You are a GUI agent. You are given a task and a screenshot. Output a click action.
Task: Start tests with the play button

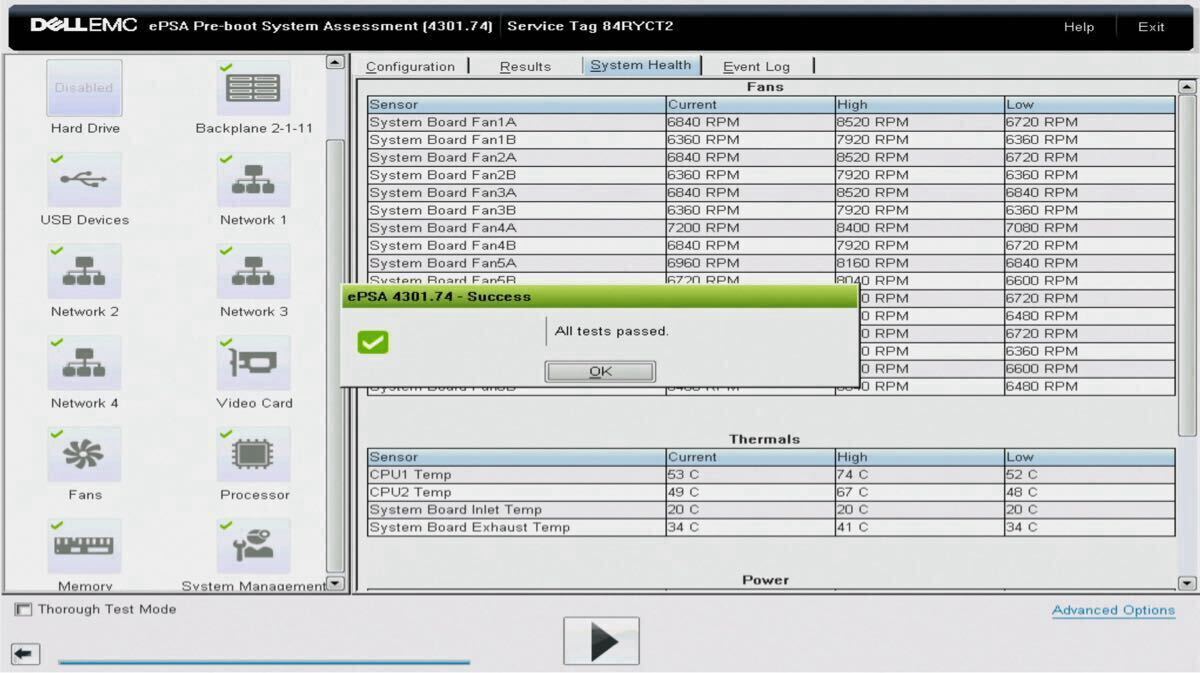(x=601, y=641)
